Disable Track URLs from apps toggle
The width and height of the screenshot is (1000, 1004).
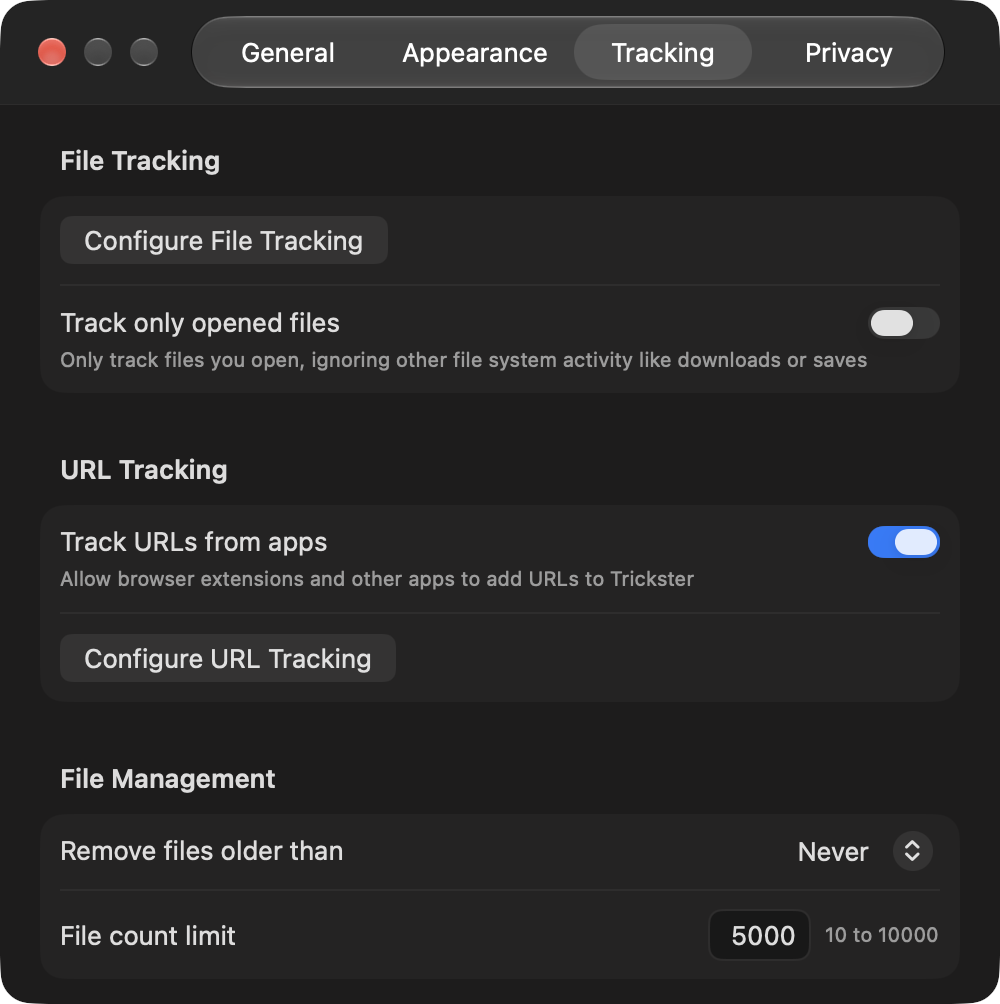pos(903,542)
